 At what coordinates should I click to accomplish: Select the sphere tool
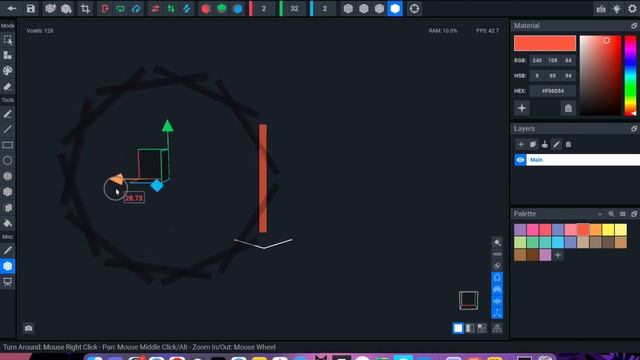[7, 176]
